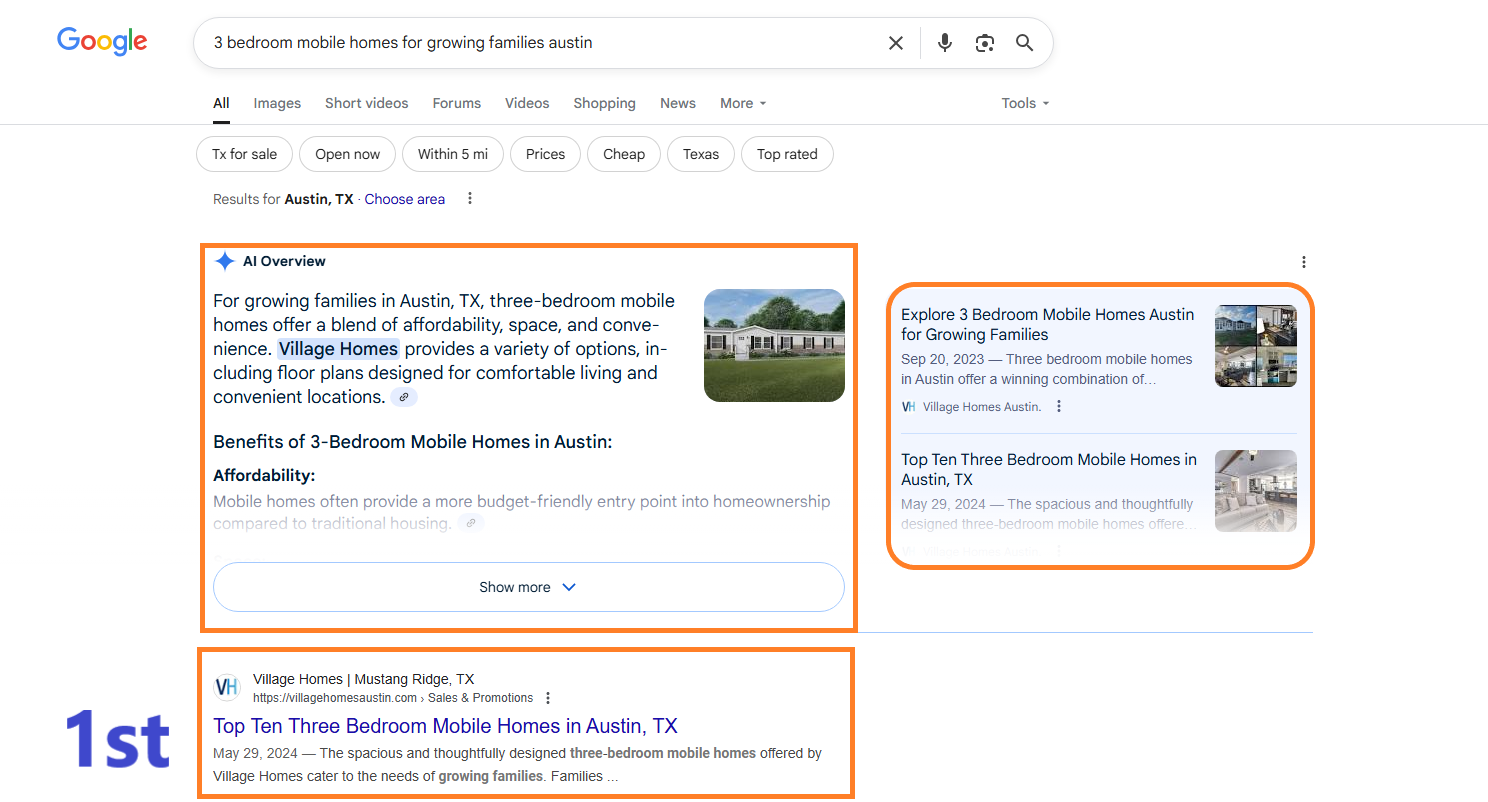Viewport: 1488px width, 802px height.
Task: Switch to the Shopping tab
Action: pyautogui.click(x=604, y=103)
